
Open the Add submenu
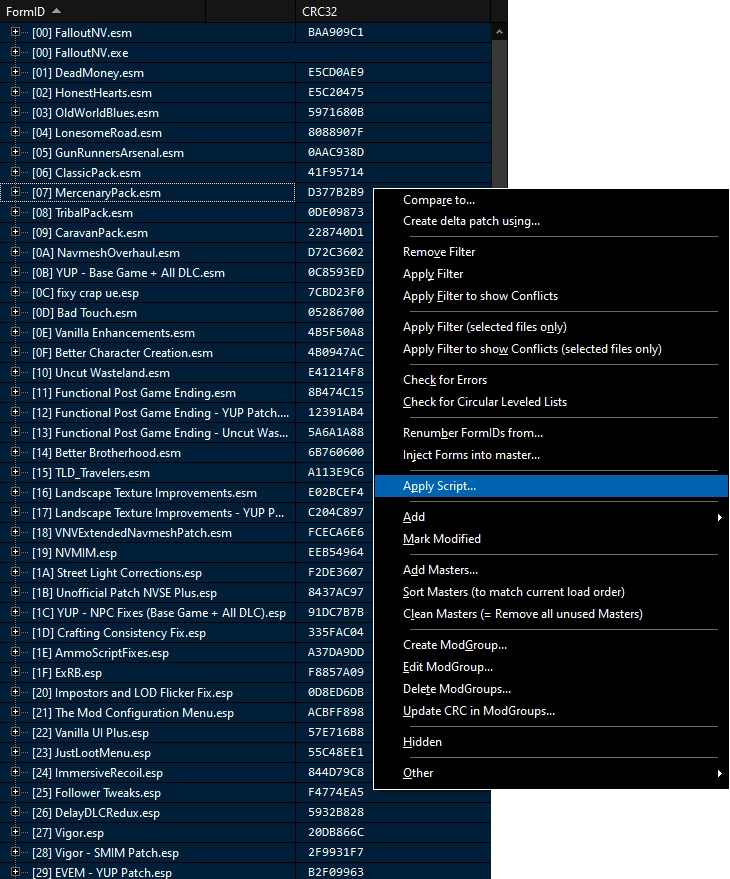(414, 517)
